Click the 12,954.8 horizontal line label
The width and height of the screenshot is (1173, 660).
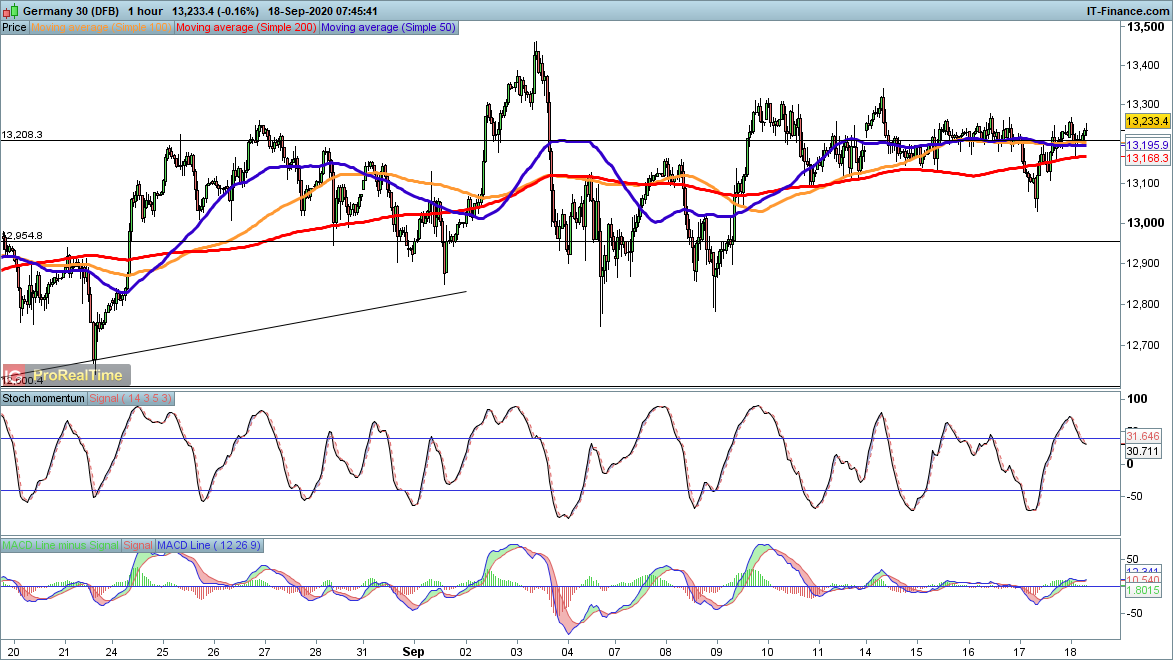[x=22, y=236]
